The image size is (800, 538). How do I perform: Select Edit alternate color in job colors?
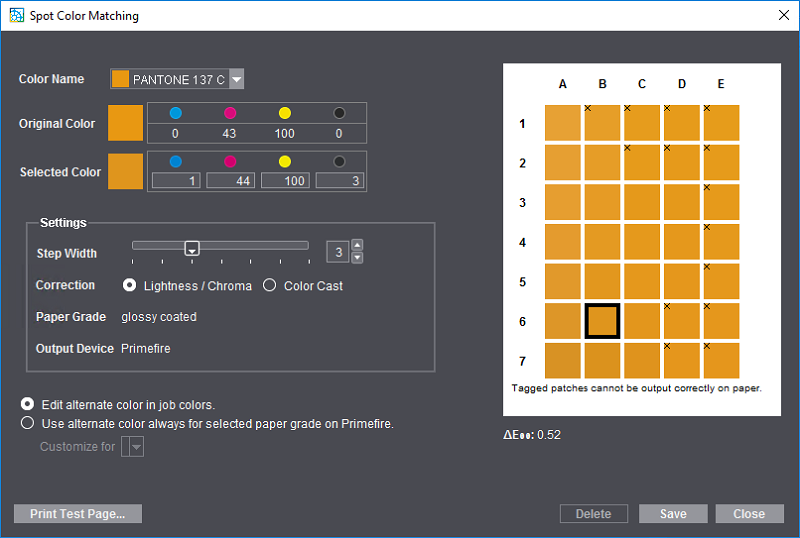click(x=28, y=404)
